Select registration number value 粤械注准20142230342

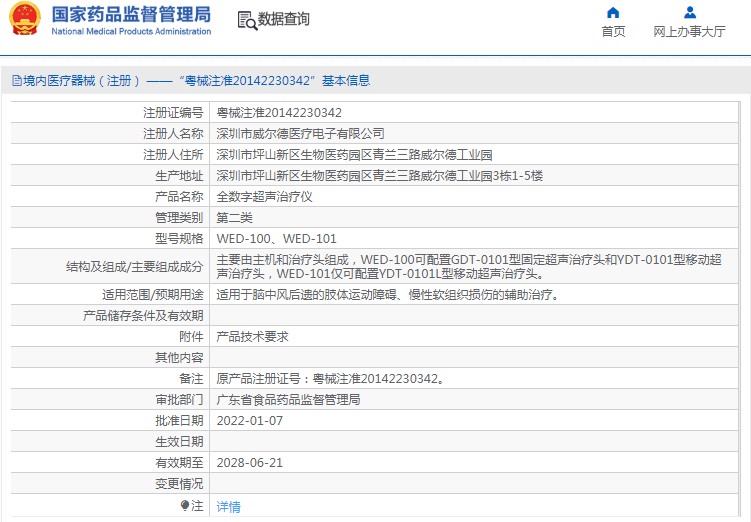(x=279, y=113)
